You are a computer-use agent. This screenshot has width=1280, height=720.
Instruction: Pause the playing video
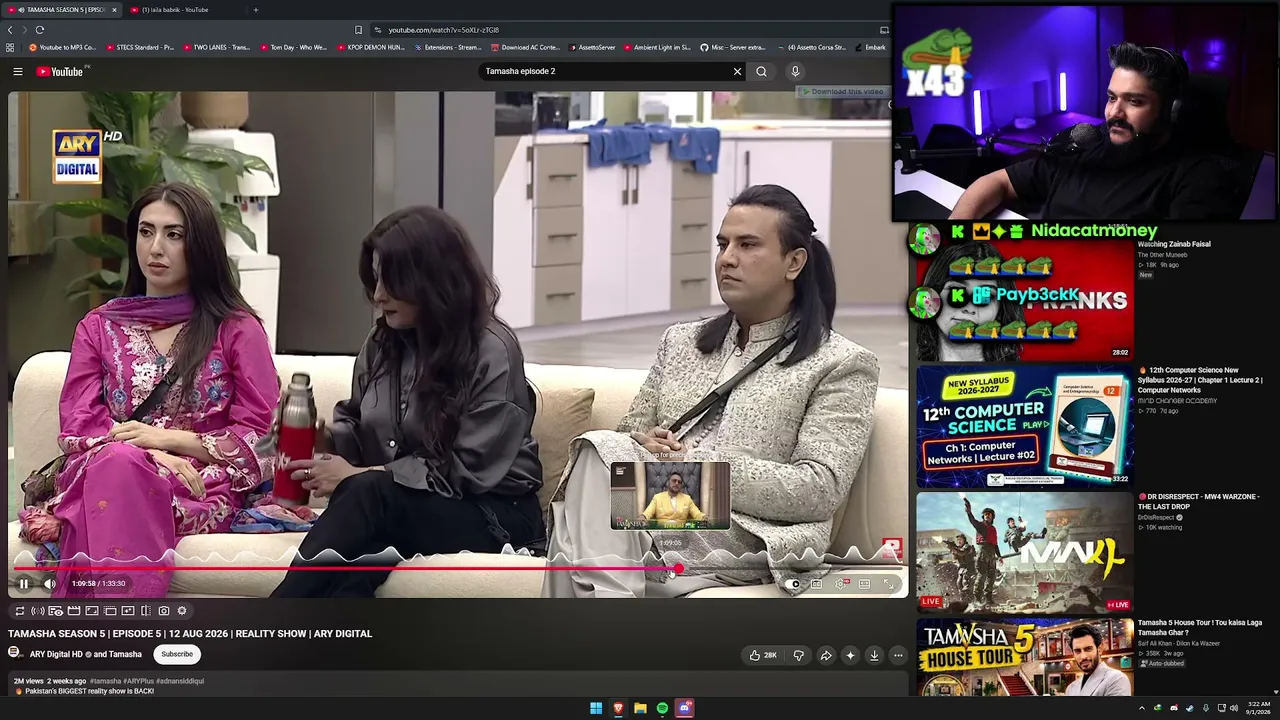coord(24,584)
